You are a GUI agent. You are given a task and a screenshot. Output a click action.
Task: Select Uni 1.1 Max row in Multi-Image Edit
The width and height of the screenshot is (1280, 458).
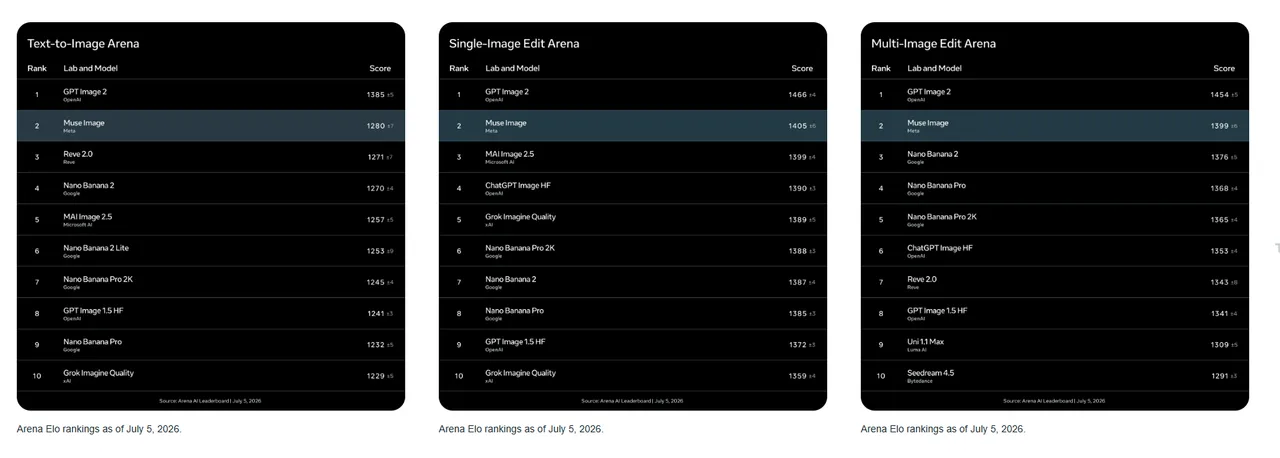pyautogui.click(x=1055, y=345)
